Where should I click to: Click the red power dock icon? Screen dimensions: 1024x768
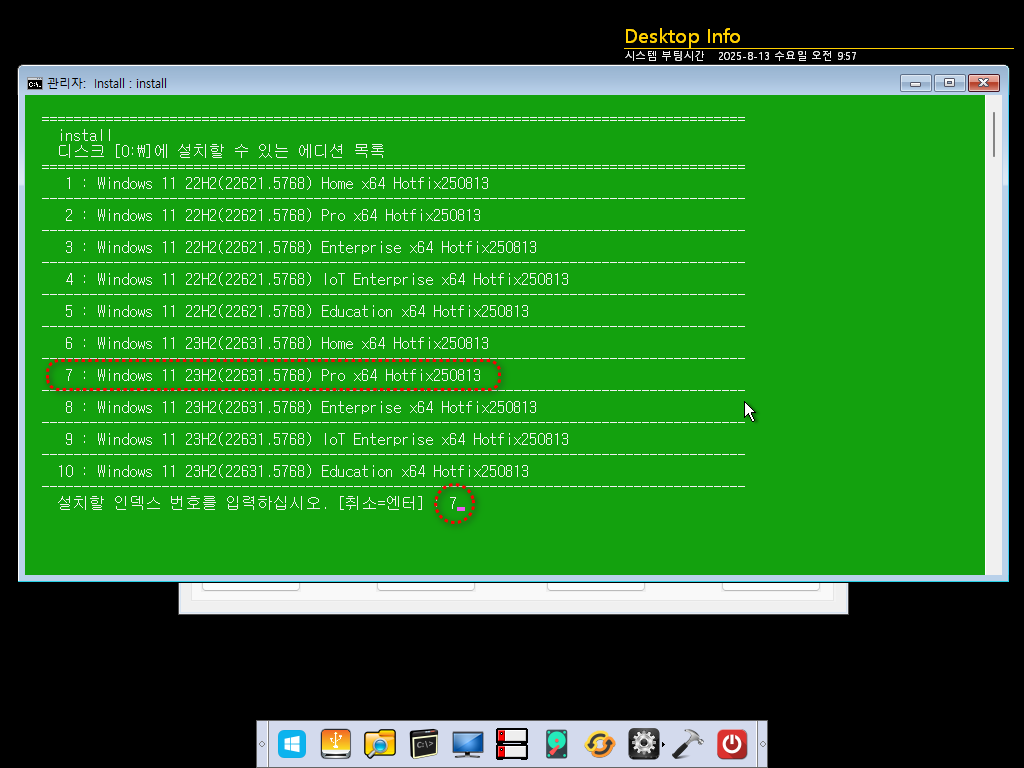[732, 744]
